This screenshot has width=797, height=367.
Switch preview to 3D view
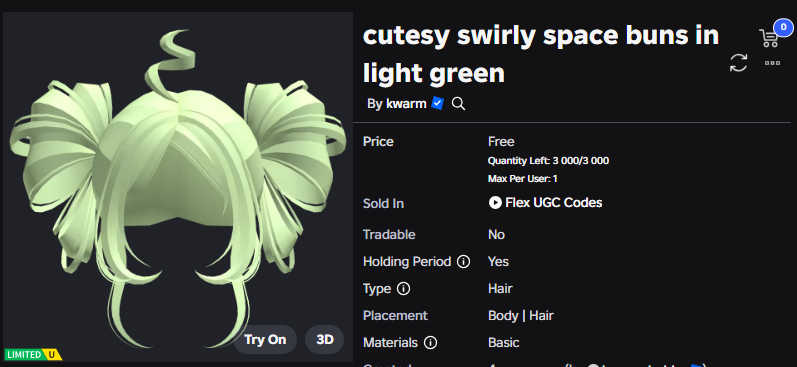pyautogui.click(x=325, y=340)
